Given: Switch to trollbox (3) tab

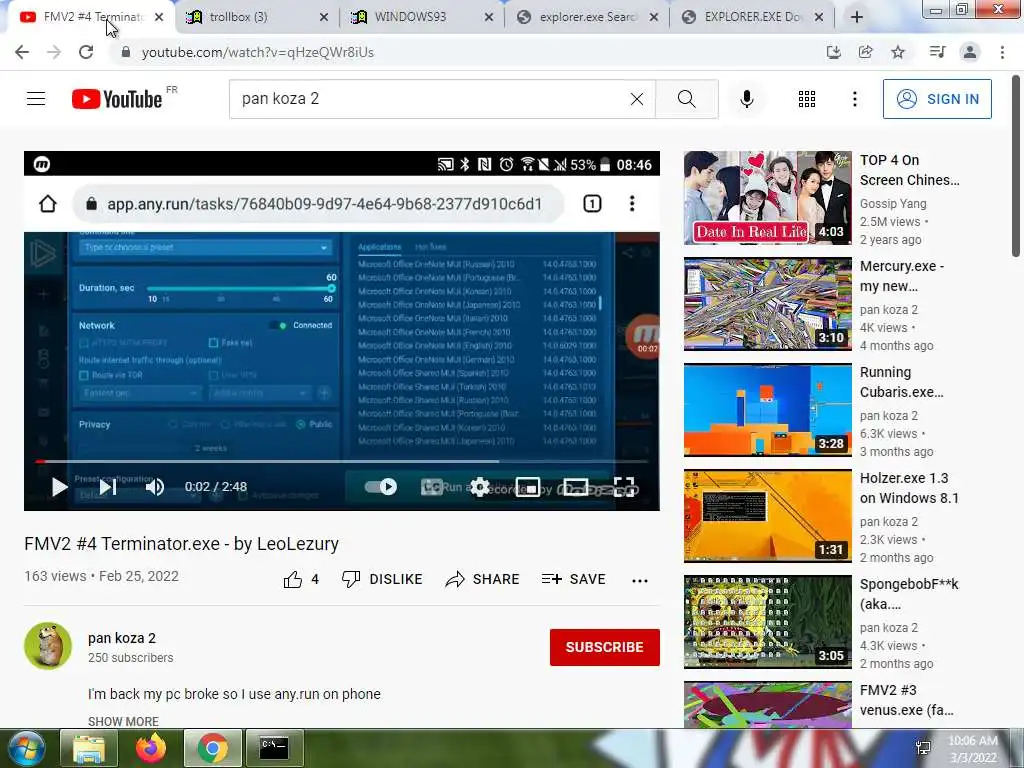Looking at the screenshot, I should [x=256, y=17].
